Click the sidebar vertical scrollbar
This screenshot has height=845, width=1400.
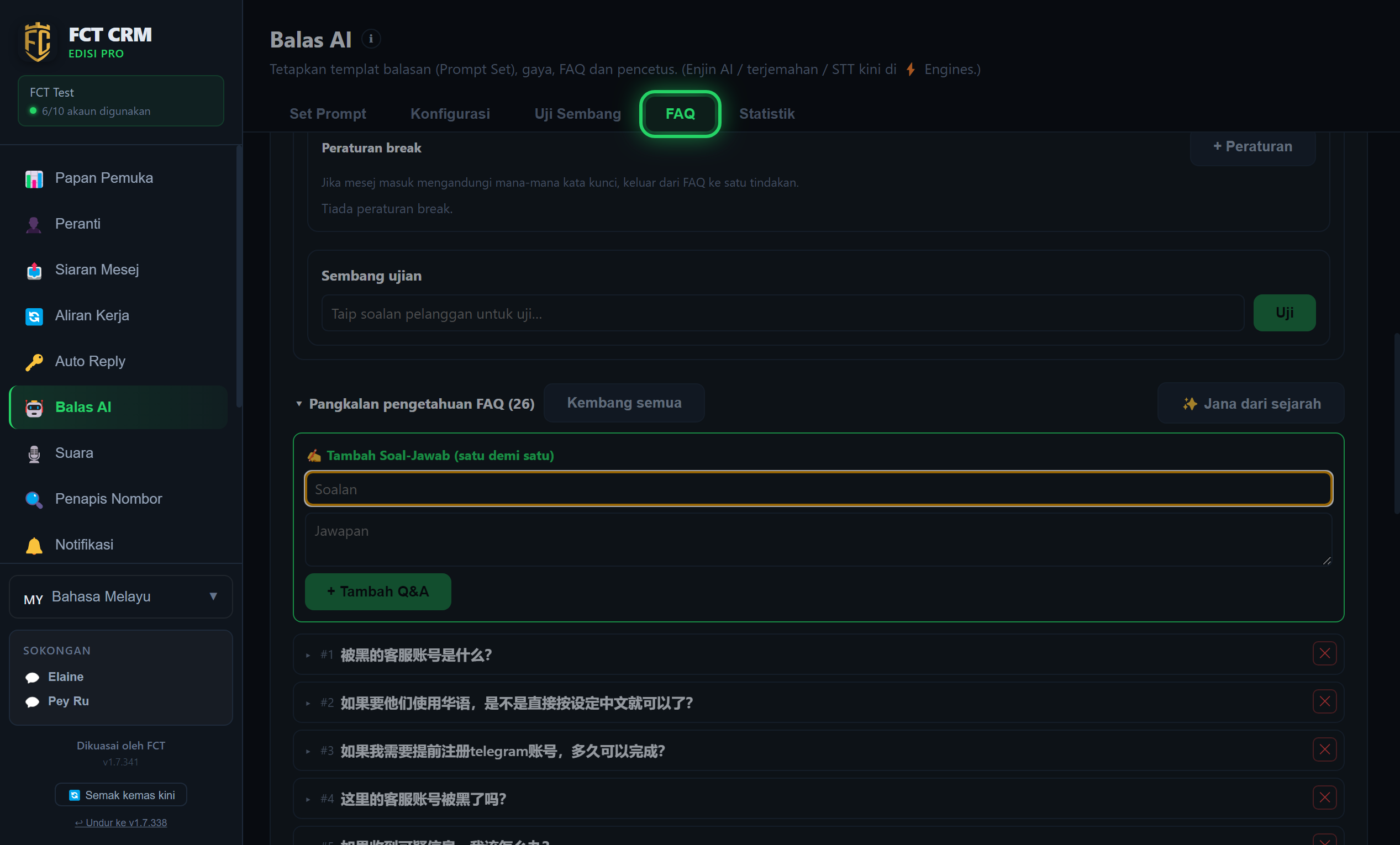[x=239, y=277]
